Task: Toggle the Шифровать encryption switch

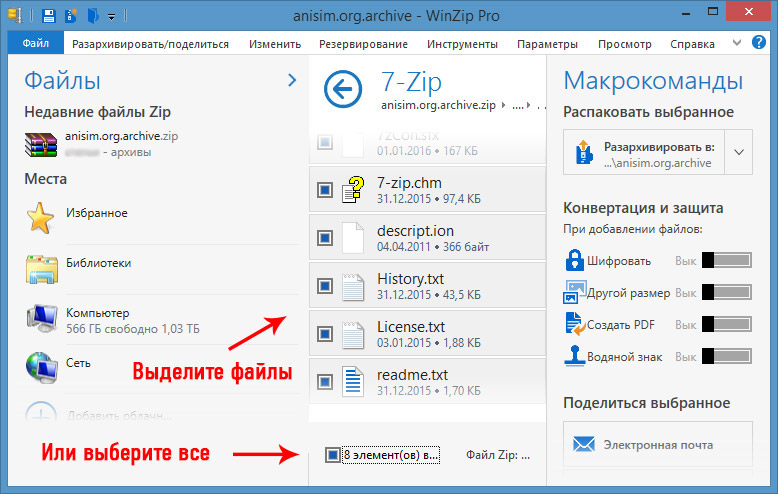Action: pyautogui.click(x=726, y=261)
